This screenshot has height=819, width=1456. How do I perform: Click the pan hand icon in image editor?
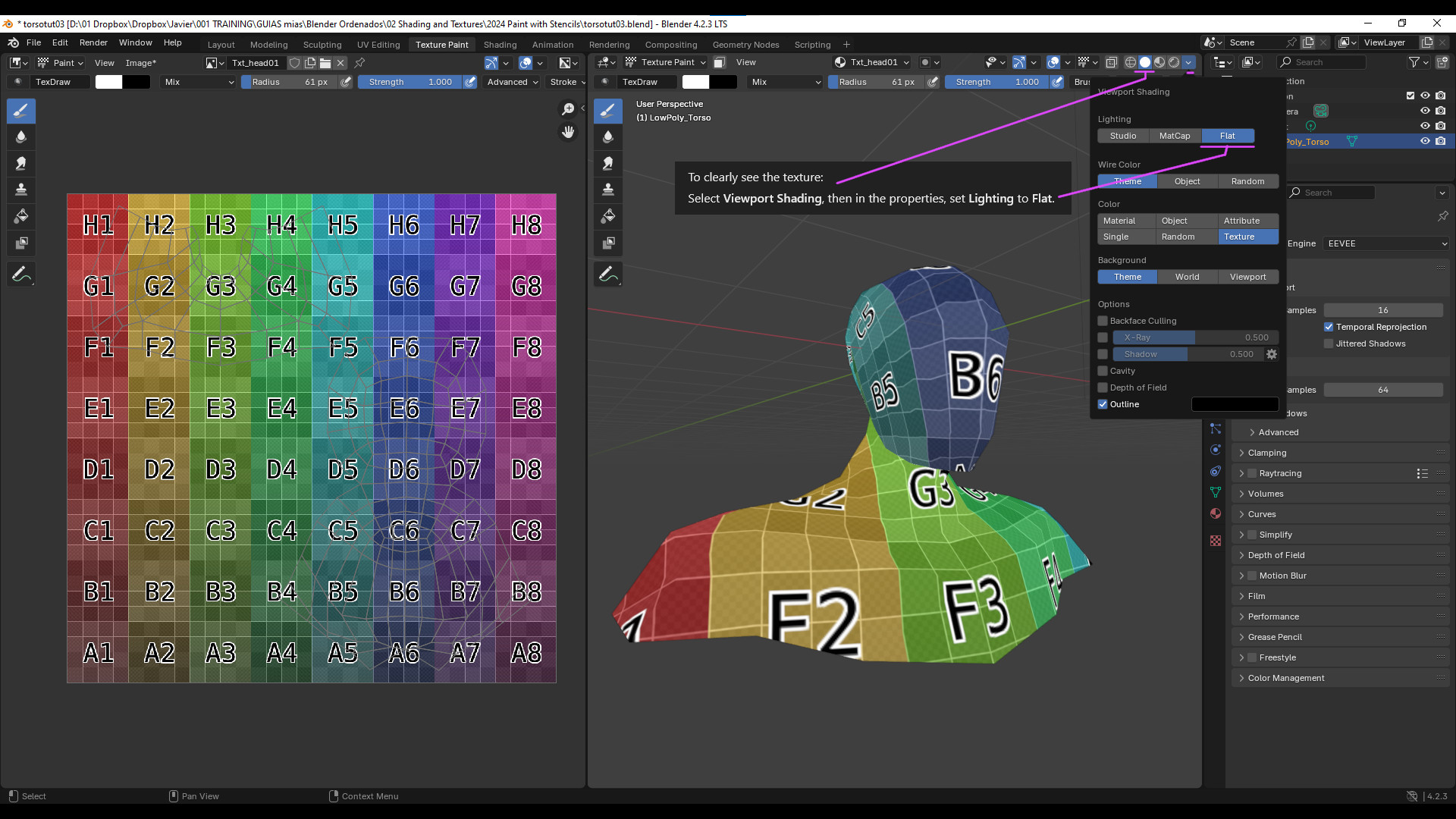click(568, 132)
